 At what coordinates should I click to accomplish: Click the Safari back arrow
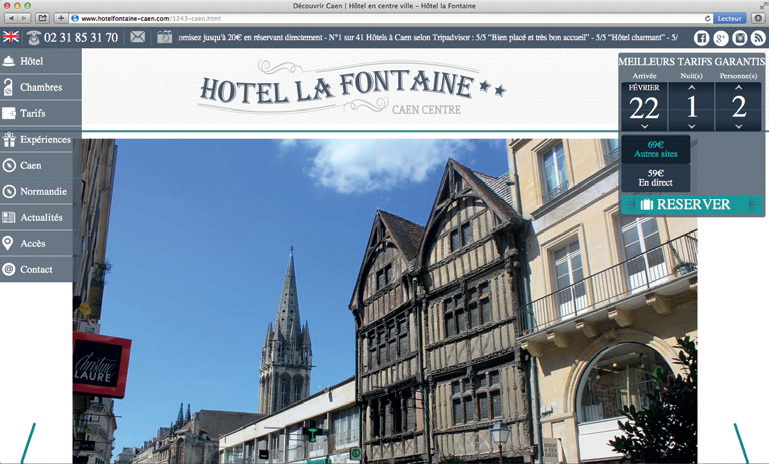(11, 18)
